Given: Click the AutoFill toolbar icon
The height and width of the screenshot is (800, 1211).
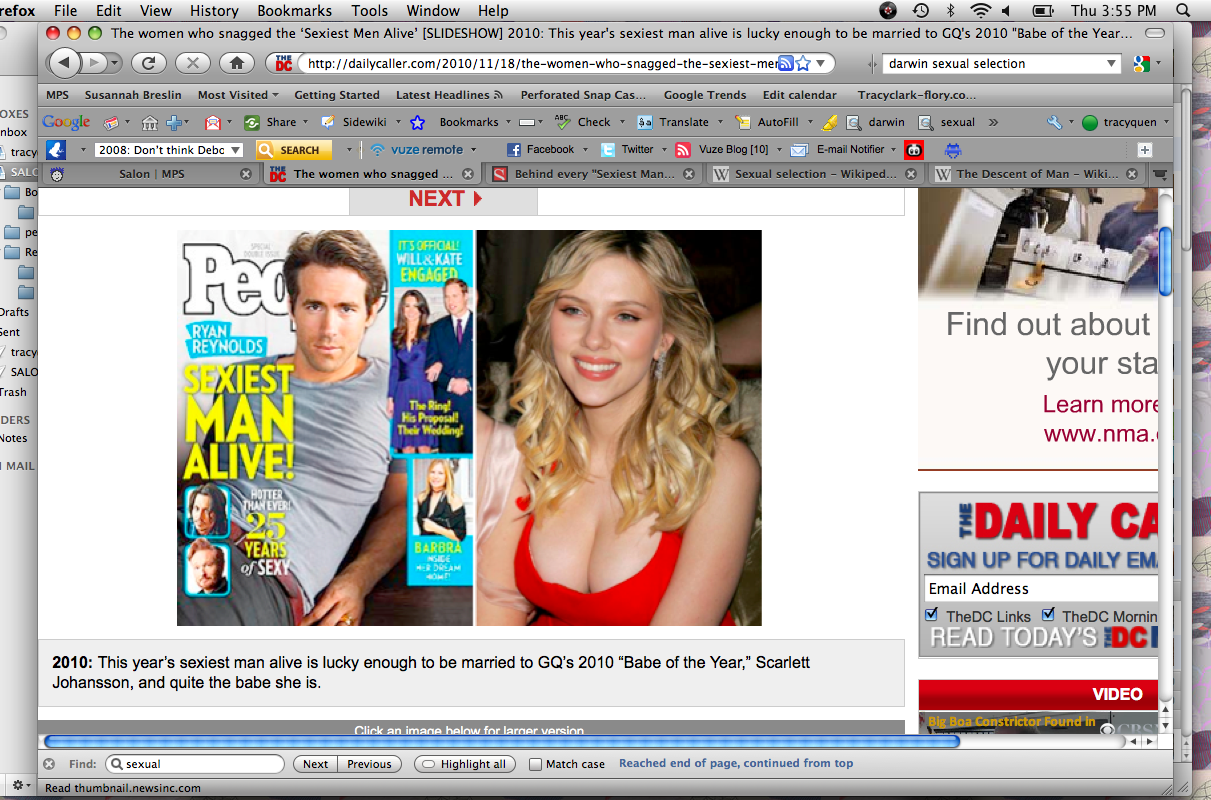Looking at the screenshot, I should (x=743, y=122).
